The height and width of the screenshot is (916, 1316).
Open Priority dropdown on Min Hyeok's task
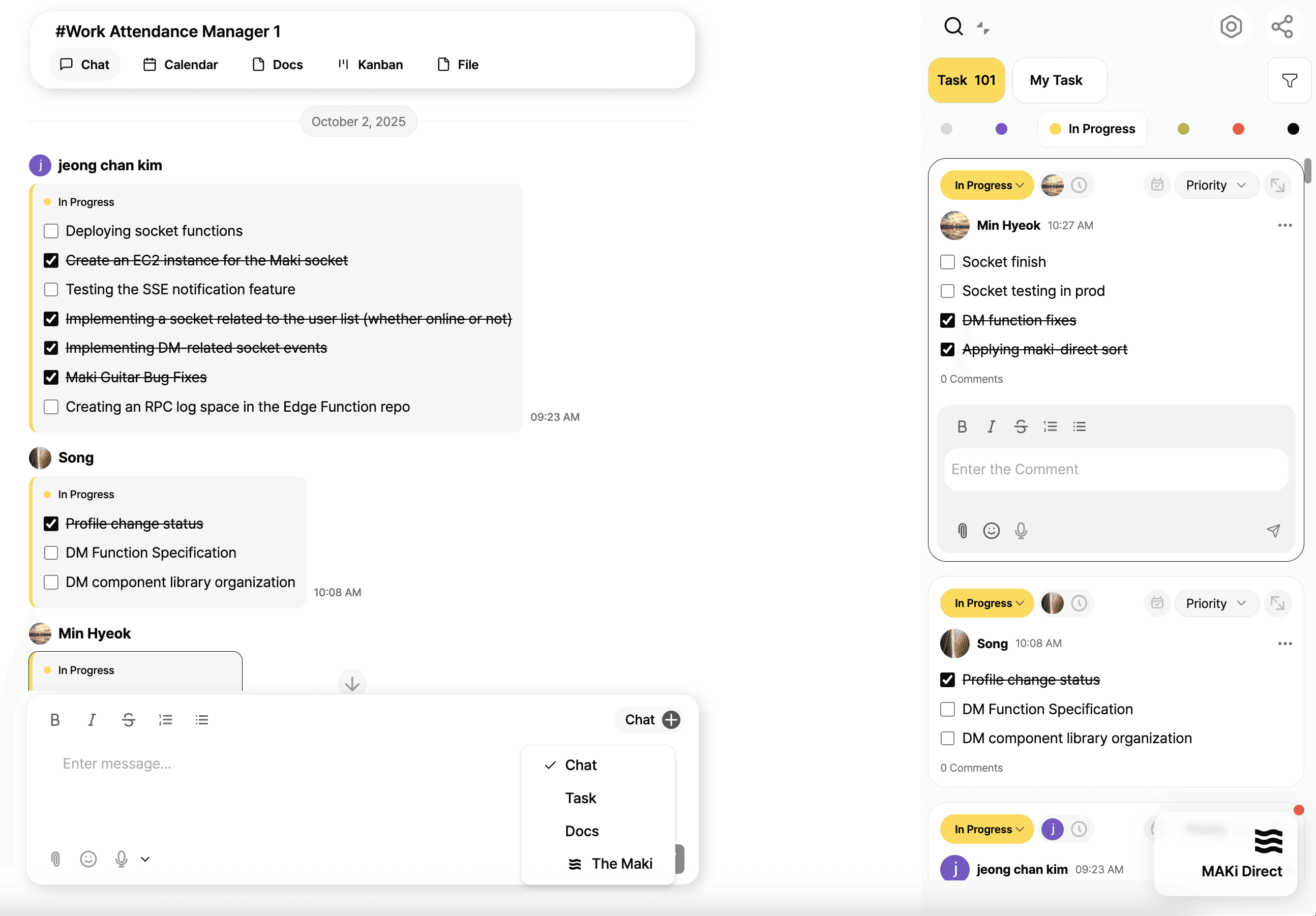tap(1216, 185)
